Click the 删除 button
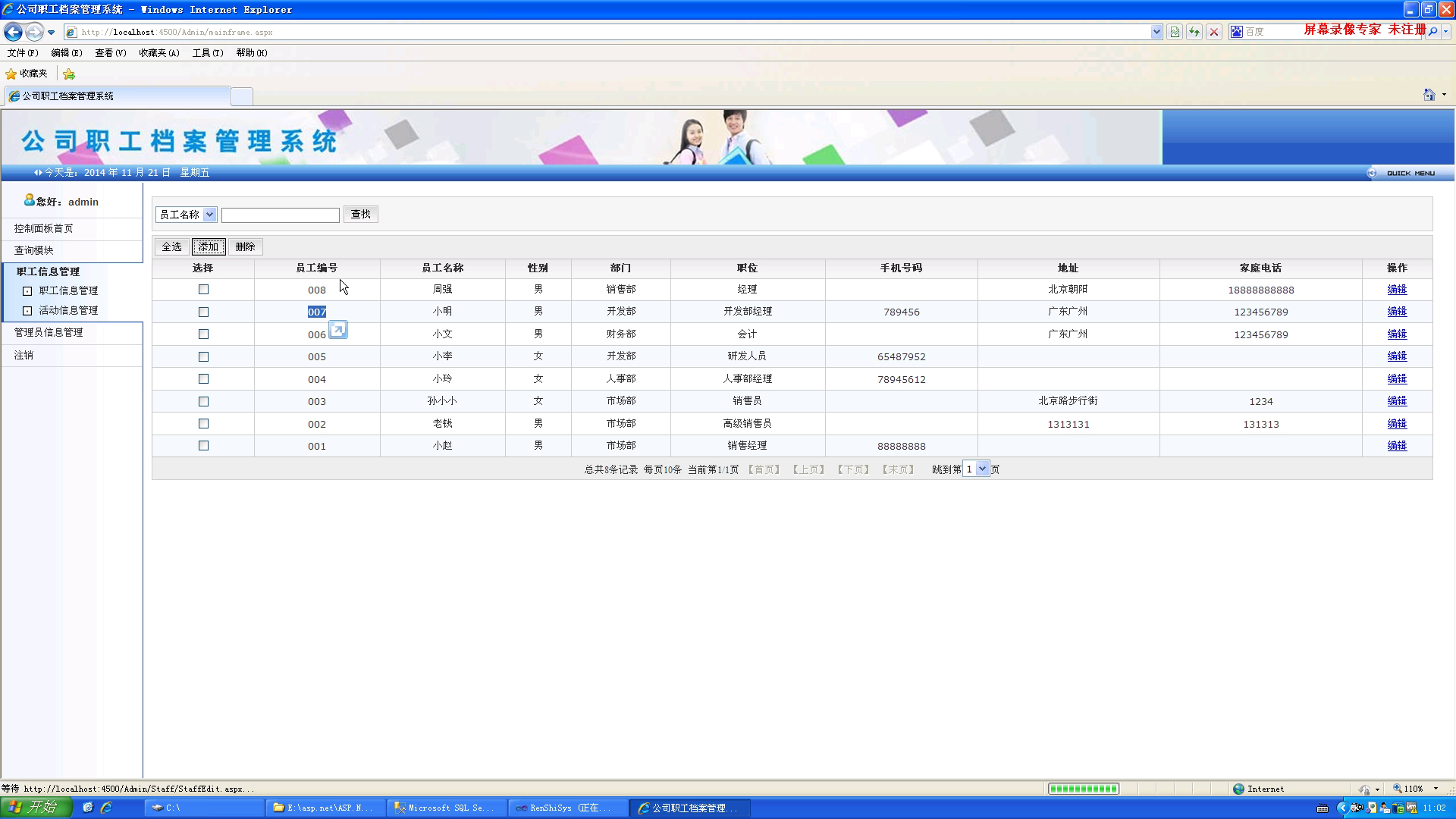The width and height of the screenshot is (1456, 819). click(x=245, y=246)
